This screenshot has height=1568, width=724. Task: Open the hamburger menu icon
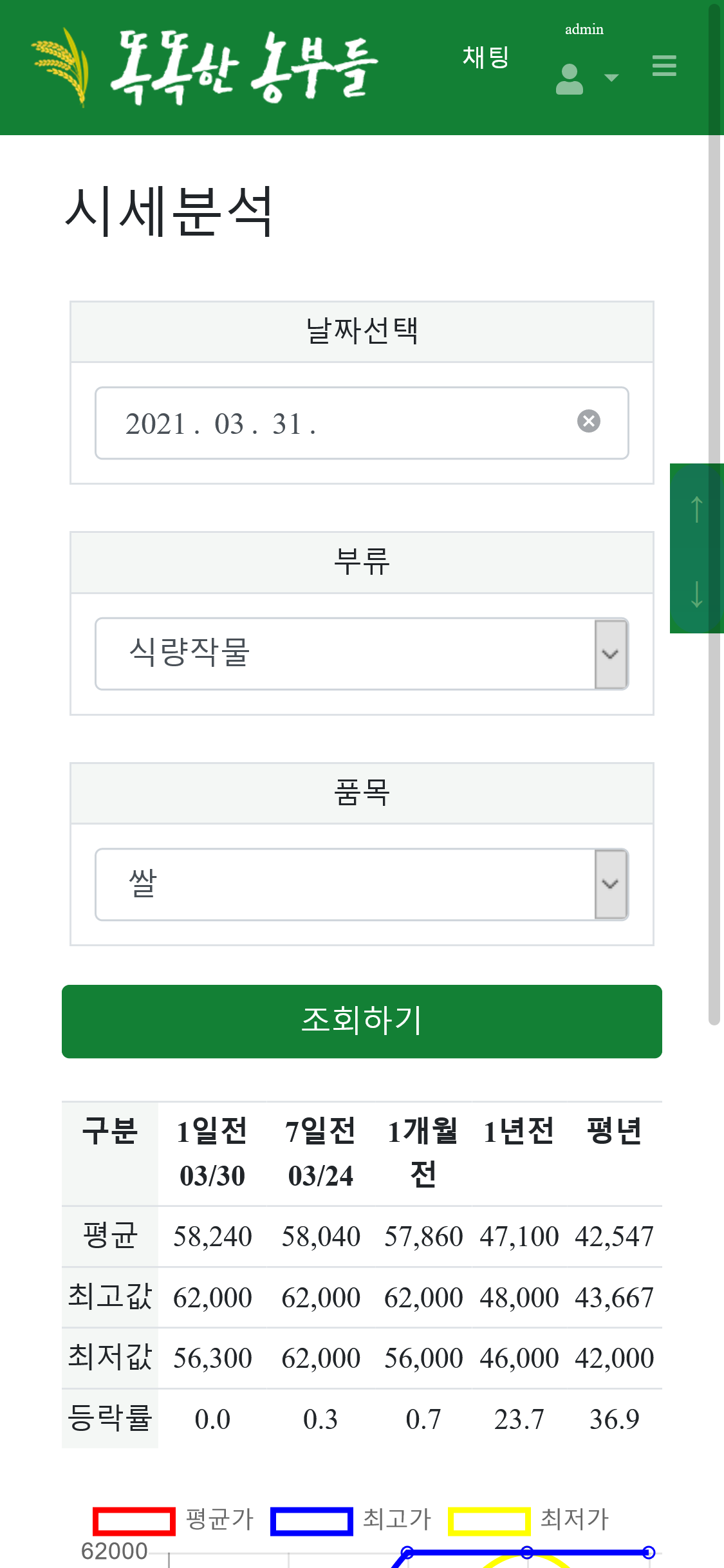click(664, 66)
